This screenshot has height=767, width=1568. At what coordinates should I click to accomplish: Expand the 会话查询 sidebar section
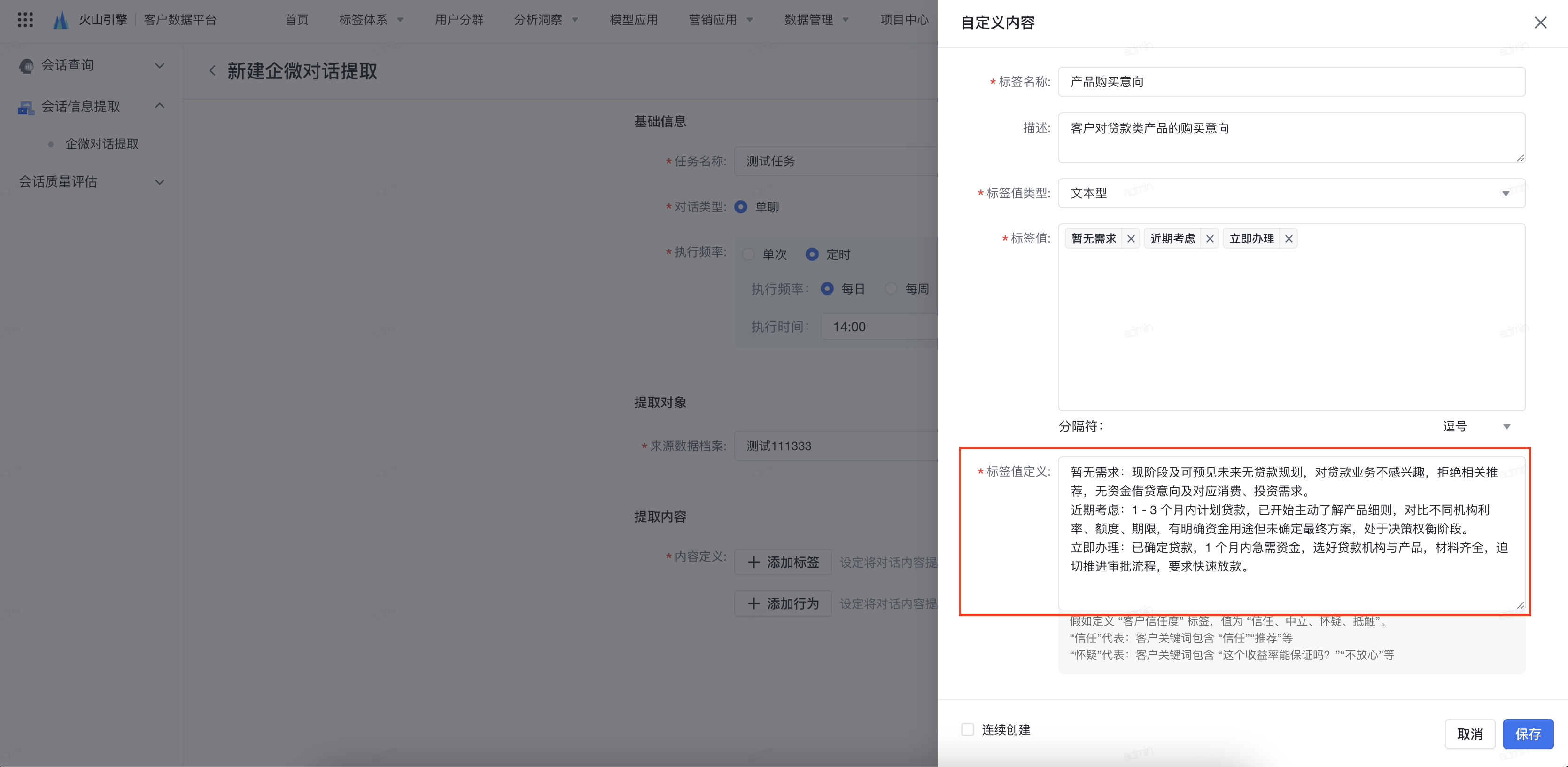pos(160,66)
